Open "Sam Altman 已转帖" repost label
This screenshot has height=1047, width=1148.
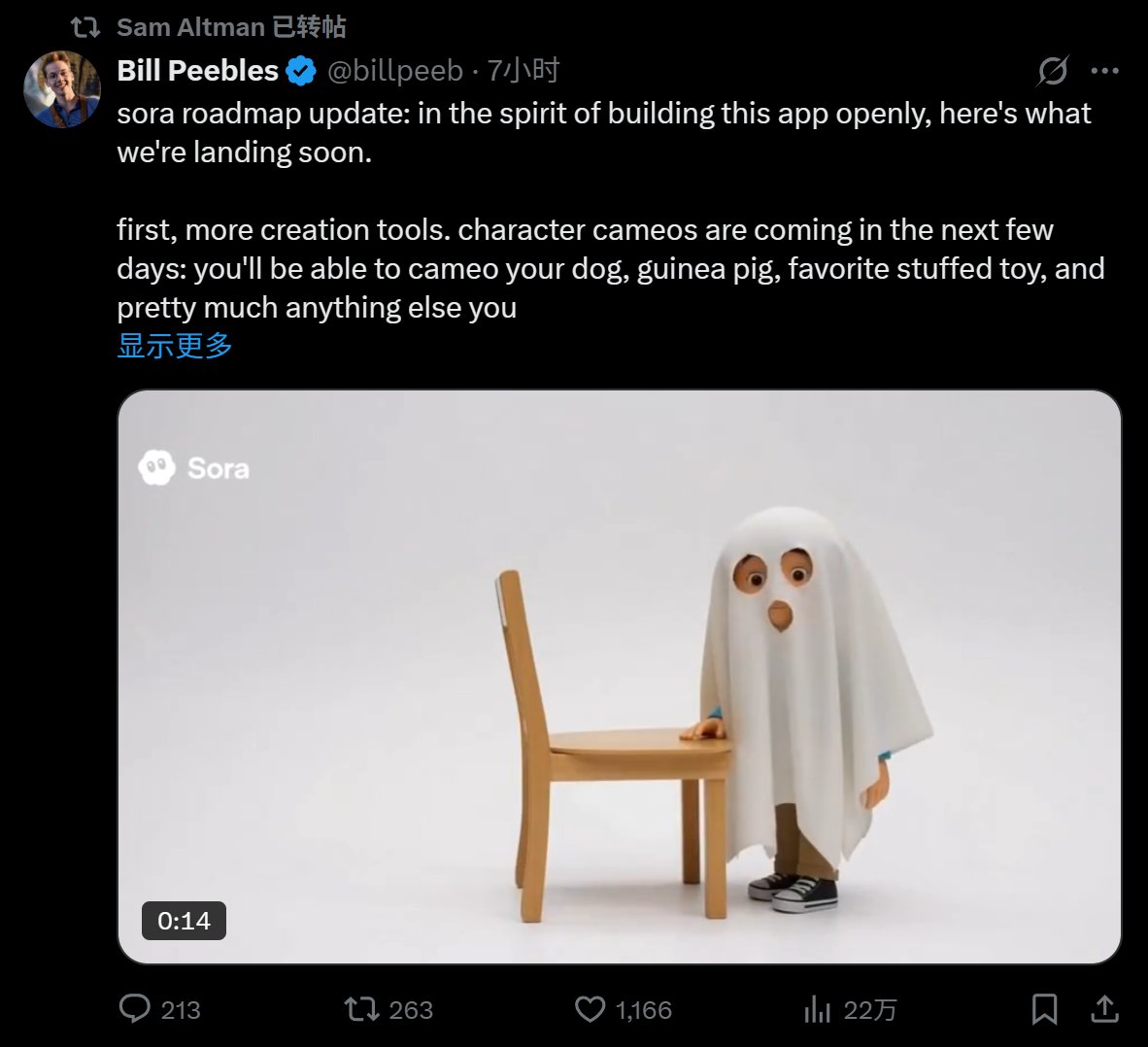coord(231,27)
